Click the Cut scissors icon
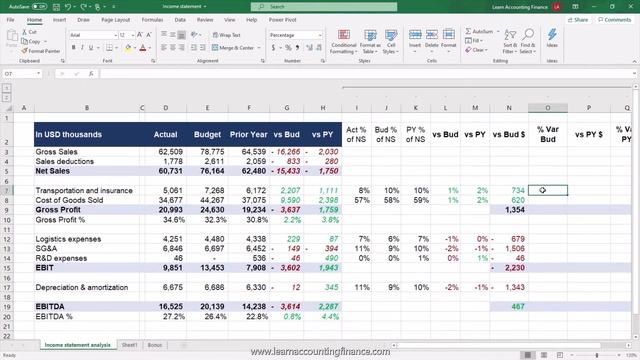 point(24,31)
